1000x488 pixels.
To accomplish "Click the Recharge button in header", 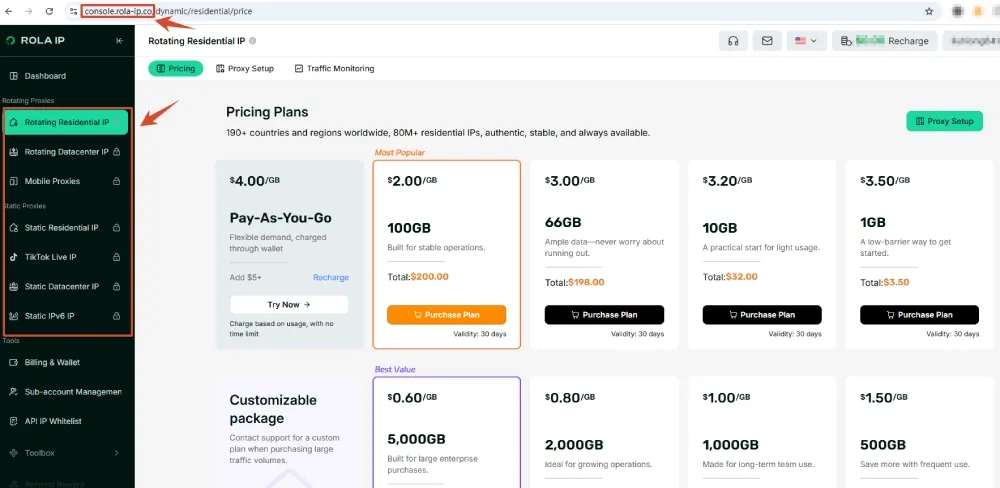I will pyautogui.click(x=885, y=41).
